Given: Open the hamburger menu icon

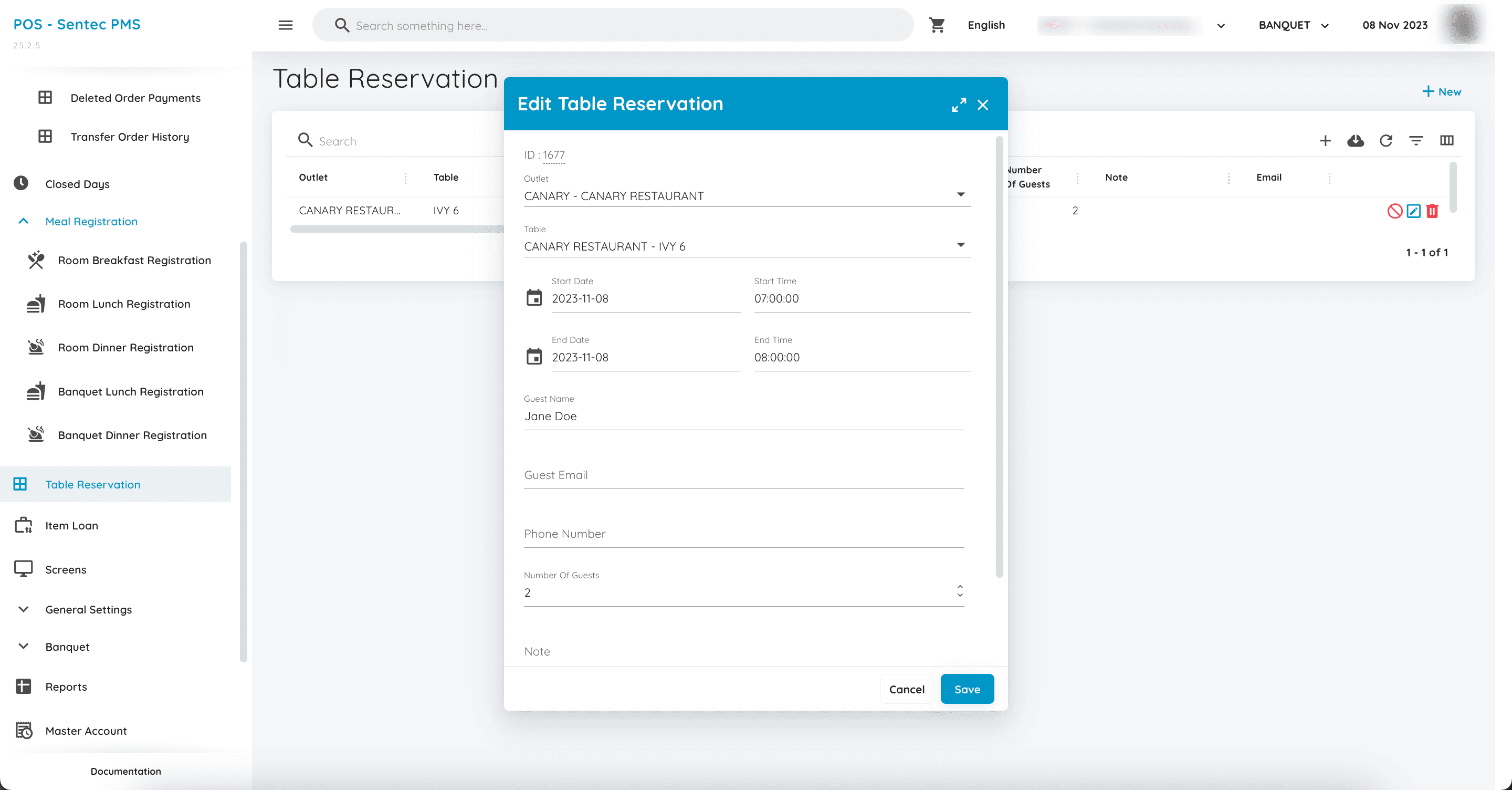Looking at the screenshot, I should (x=285, y=25).
